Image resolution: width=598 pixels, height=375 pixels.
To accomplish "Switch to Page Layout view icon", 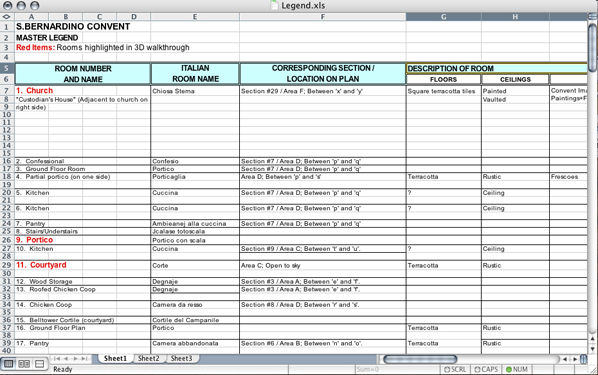I will coord(24,364).
